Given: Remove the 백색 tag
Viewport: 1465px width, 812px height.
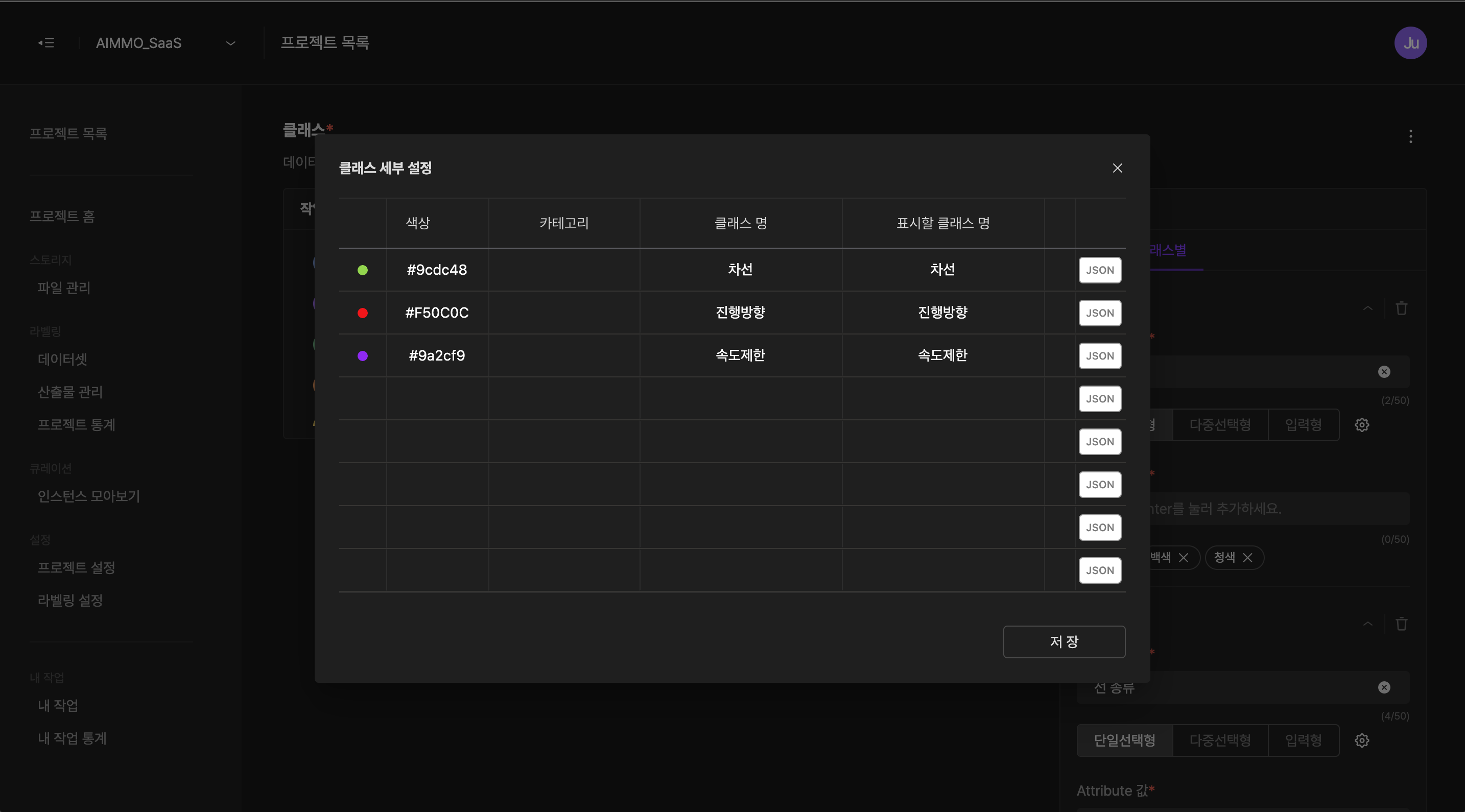Looking at the screenshot, I should pyautogui.click(x=1184, y=557).
